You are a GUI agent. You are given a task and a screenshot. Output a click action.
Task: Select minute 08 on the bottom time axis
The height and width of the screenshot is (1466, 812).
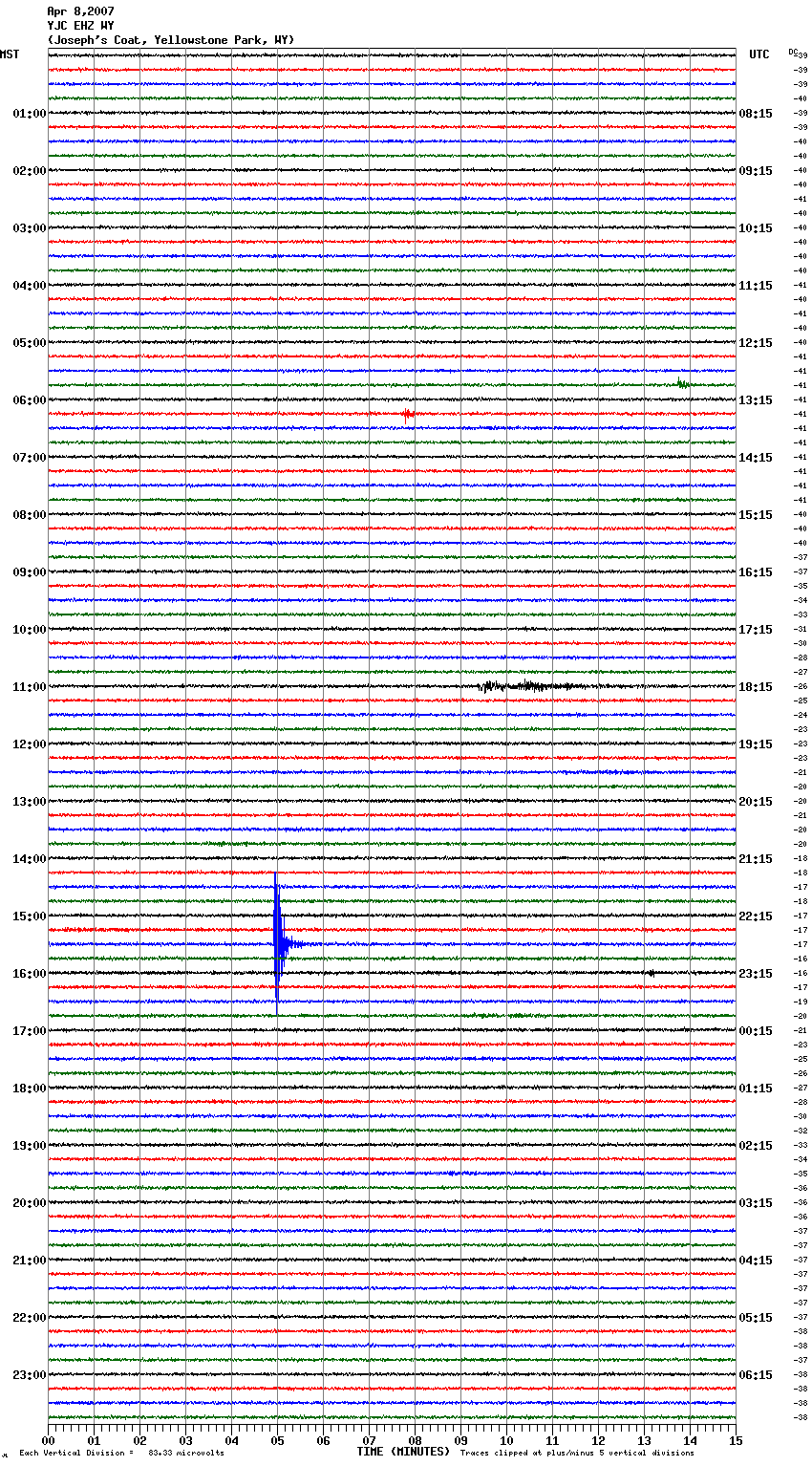point(415,1441)
